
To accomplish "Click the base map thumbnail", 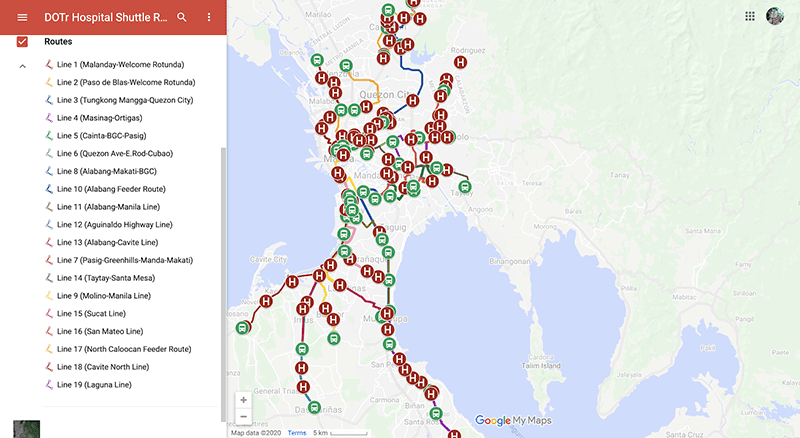I will pyautogui.click(x=27, y=429).
